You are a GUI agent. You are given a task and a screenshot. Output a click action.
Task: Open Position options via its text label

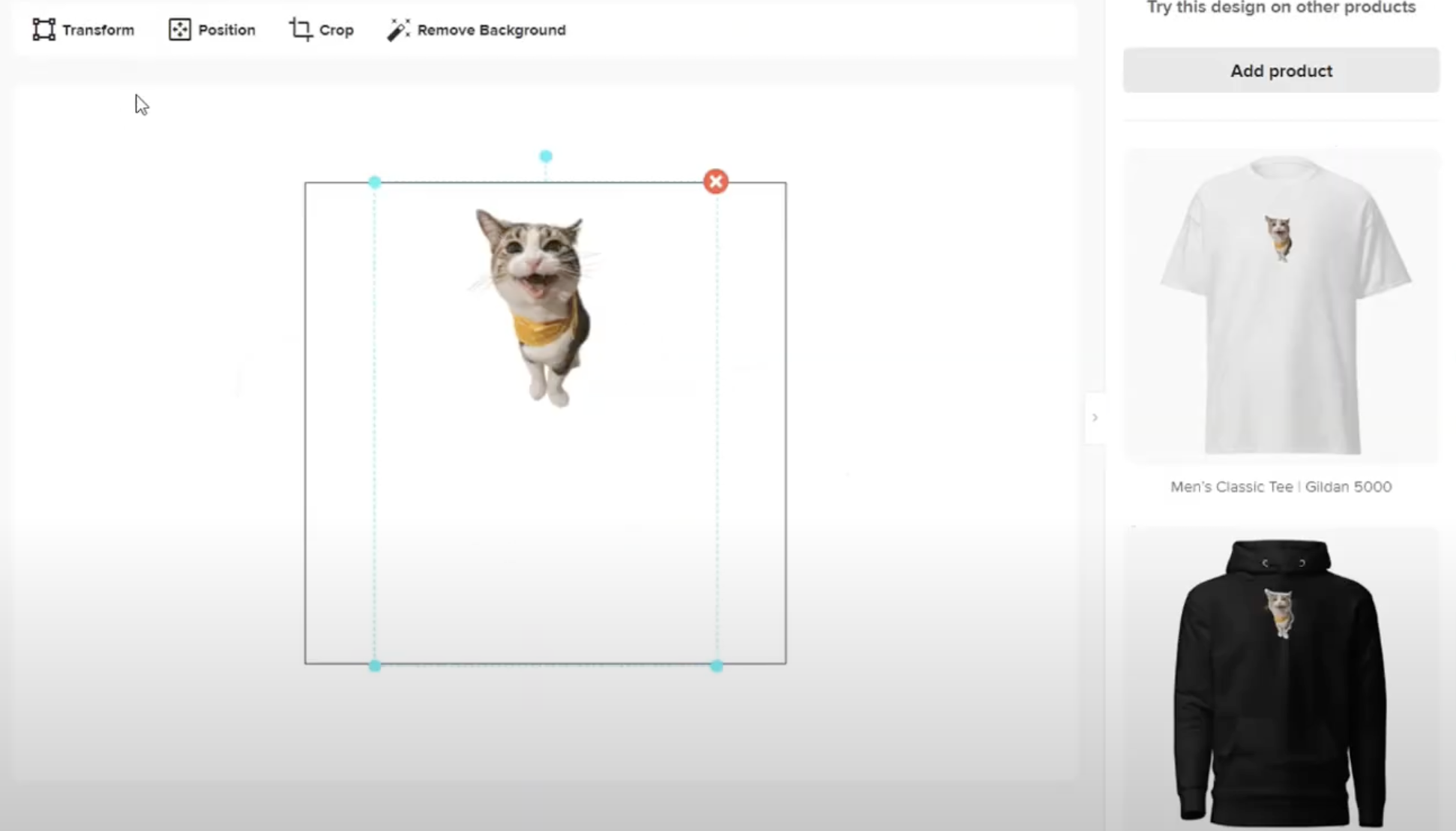[x=226, y=30]
